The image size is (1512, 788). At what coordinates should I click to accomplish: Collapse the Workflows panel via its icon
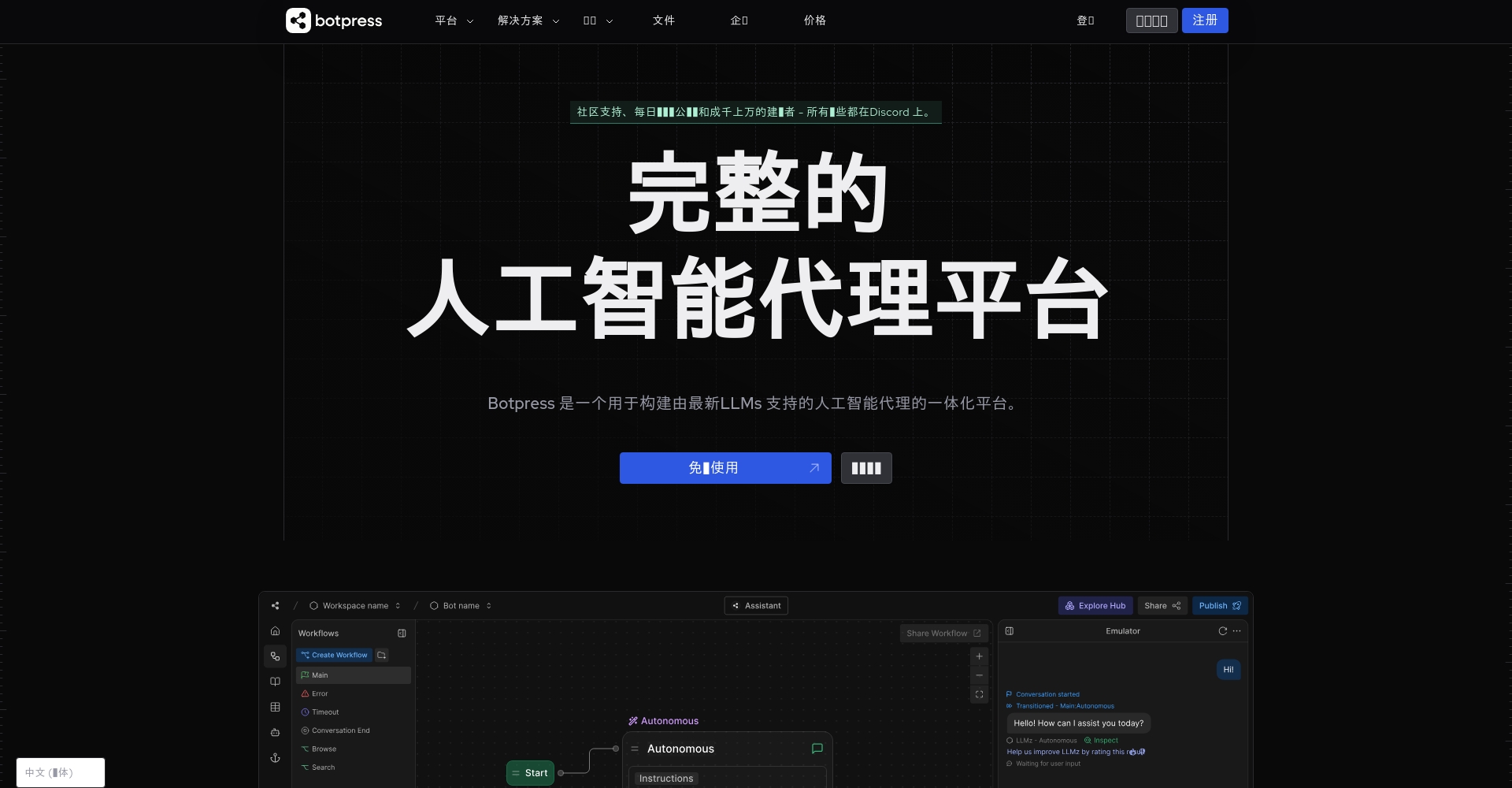tap(402, 634)
